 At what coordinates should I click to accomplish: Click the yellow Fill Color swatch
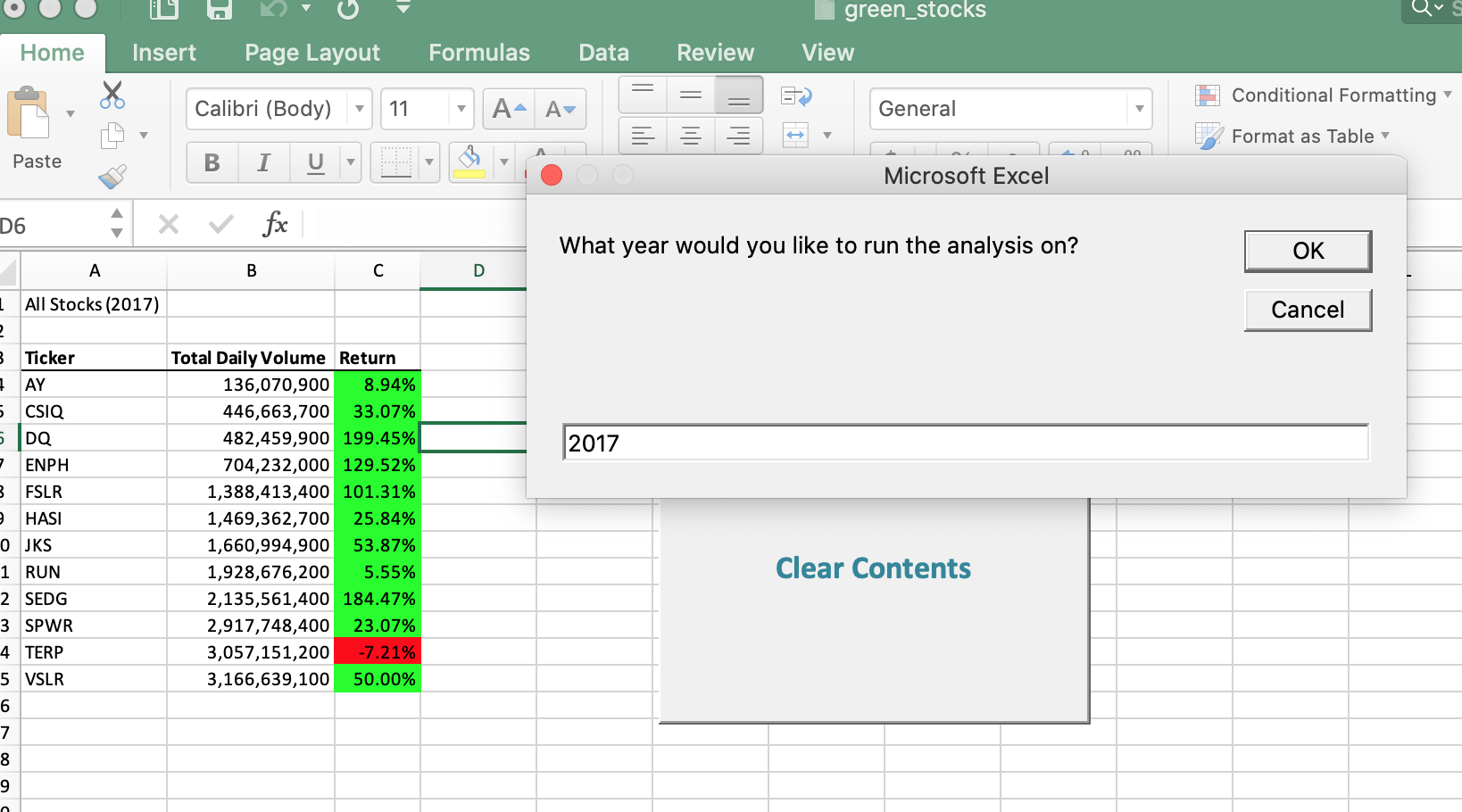click(x=469, y=162)
